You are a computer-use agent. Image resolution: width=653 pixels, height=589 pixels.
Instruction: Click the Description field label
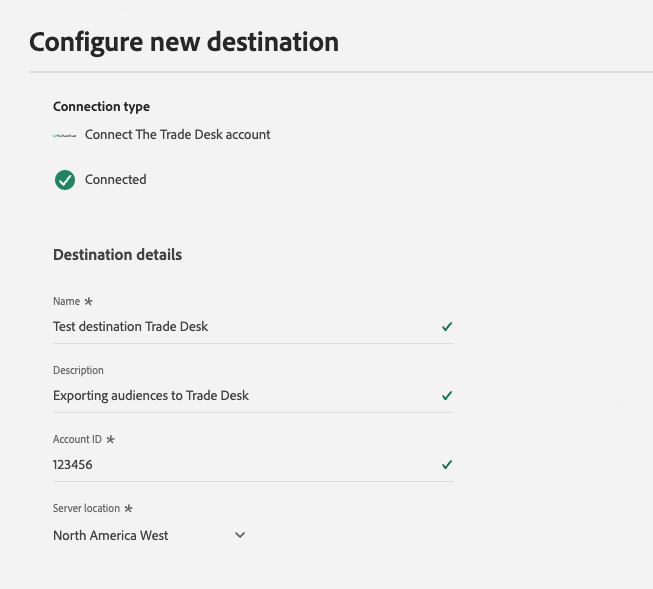coord(78,370)
